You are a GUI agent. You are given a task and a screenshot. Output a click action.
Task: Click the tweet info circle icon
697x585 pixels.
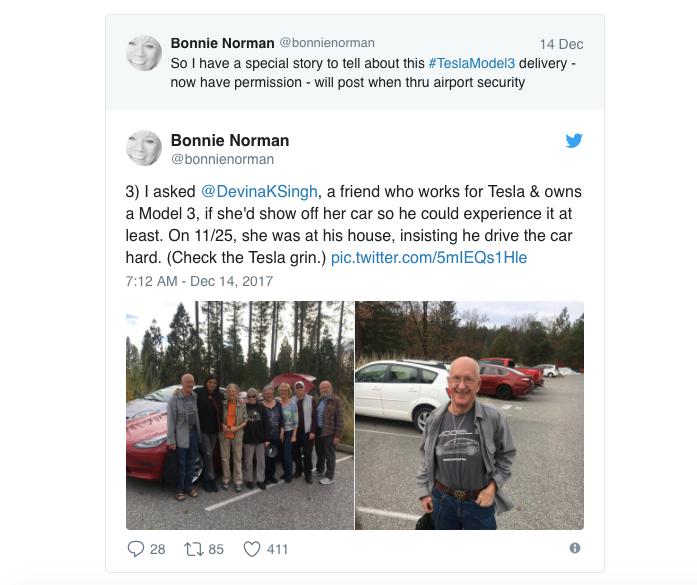coord(575,548)
